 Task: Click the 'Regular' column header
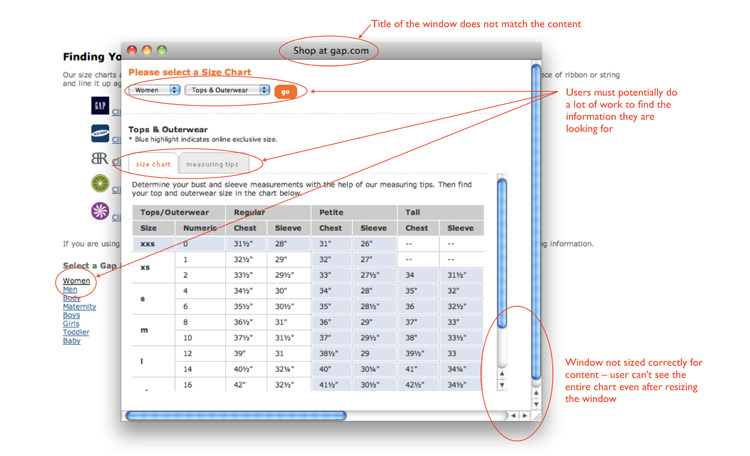point(268,212)
